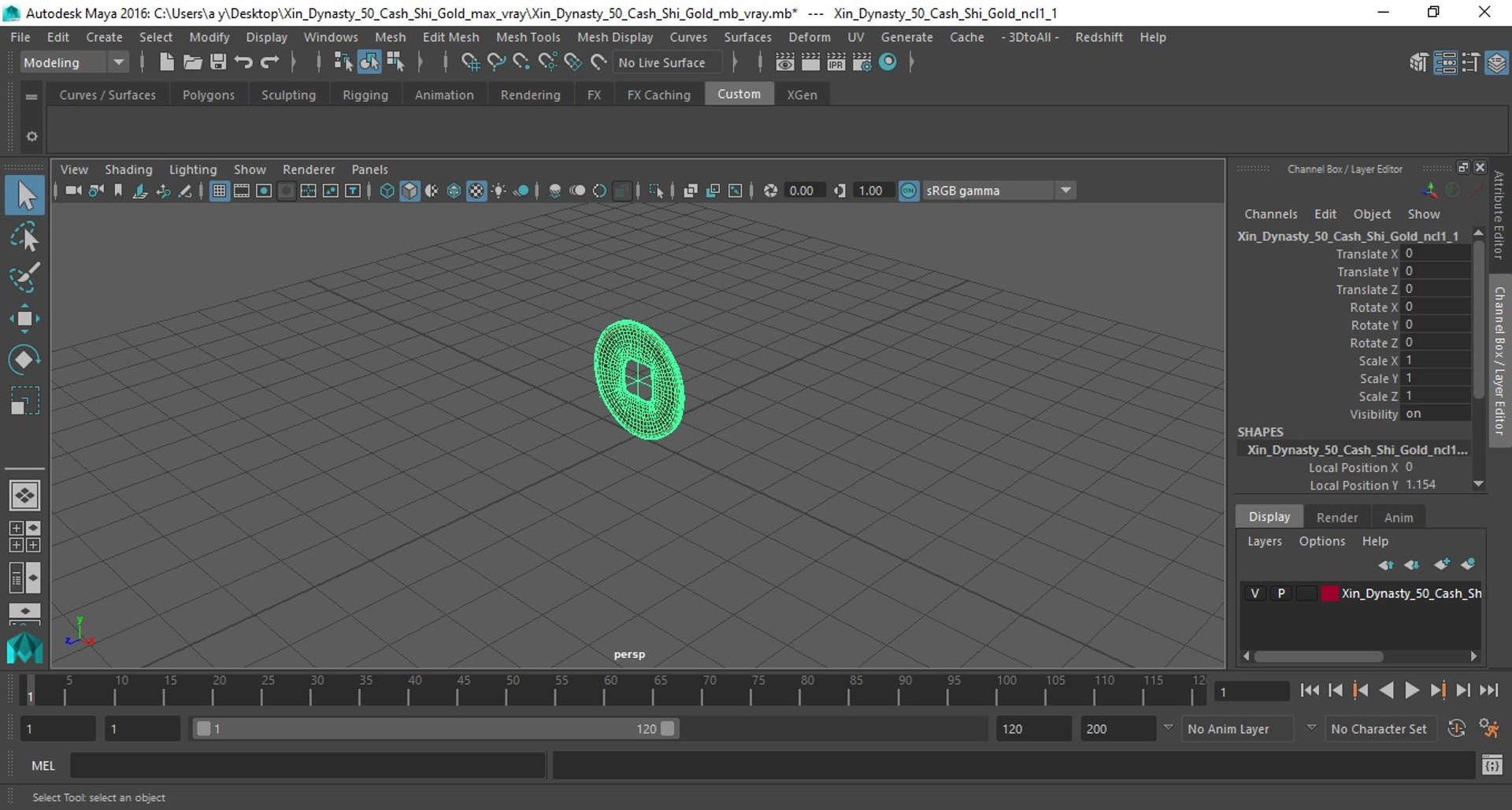1512x810 pixels.
Task: Open the Deform menu
Action: [x=809, y=37]
